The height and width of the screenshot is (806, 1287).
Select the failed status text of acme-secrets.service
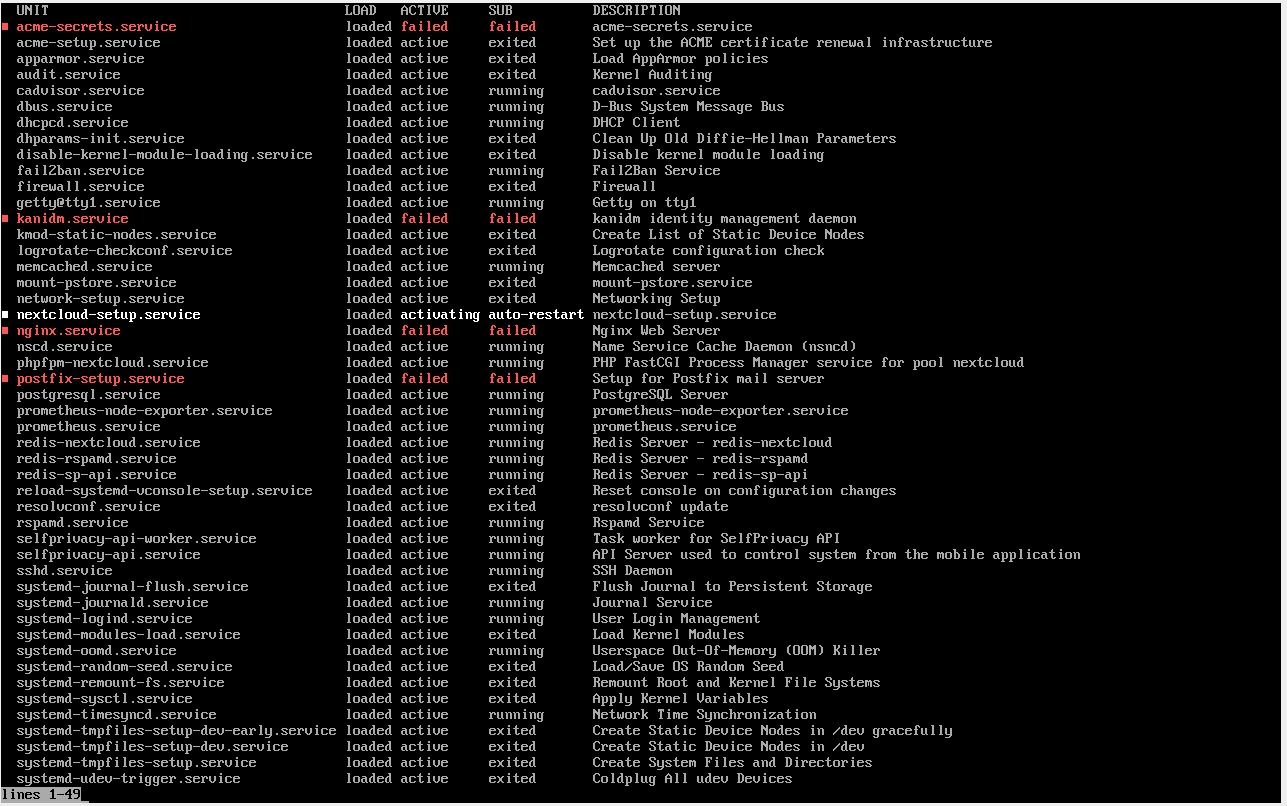[424, 26]
